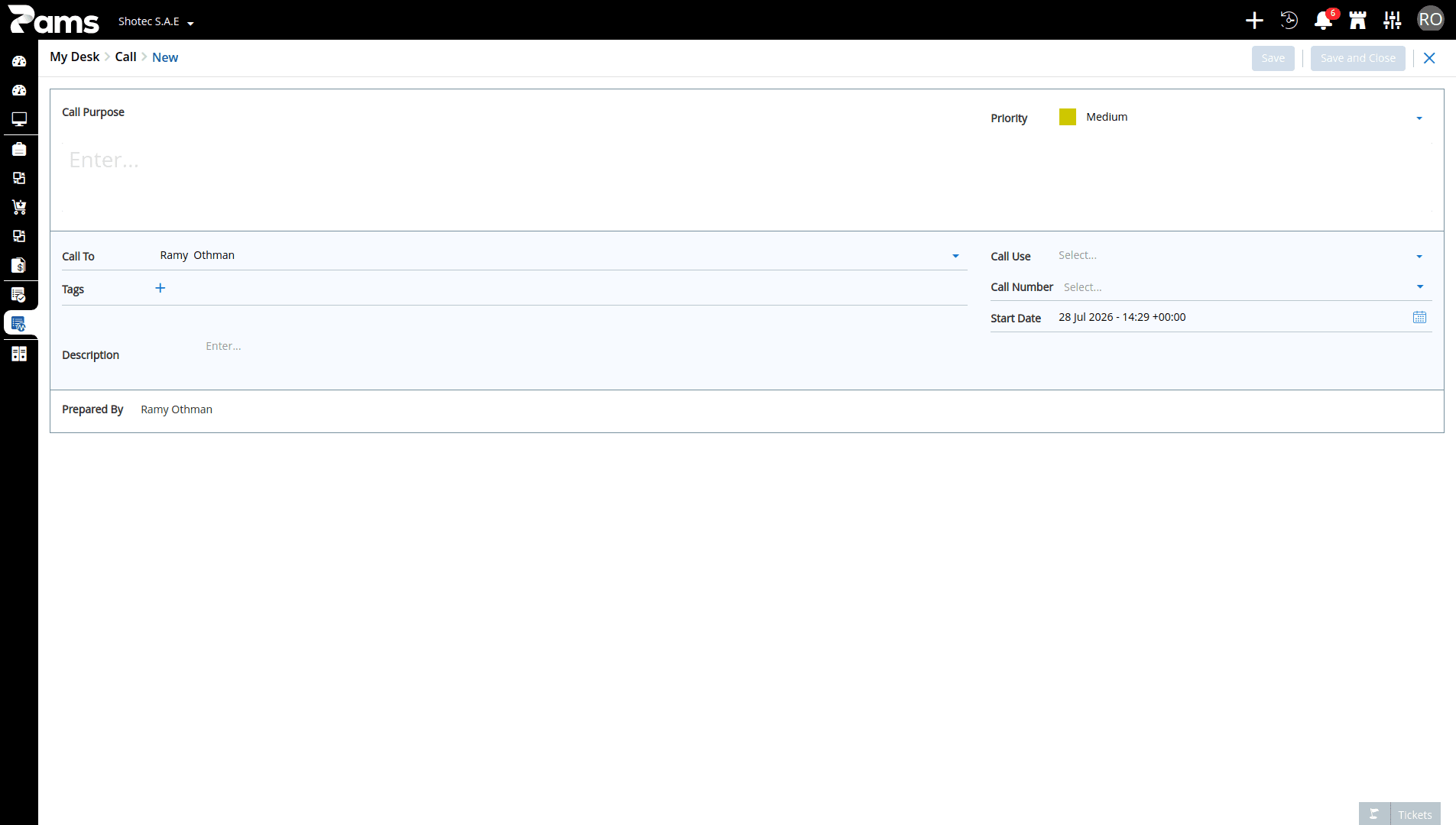Open the history clock icon
This screenshot has height=825, width=1456.
[x=1289, y=21]
